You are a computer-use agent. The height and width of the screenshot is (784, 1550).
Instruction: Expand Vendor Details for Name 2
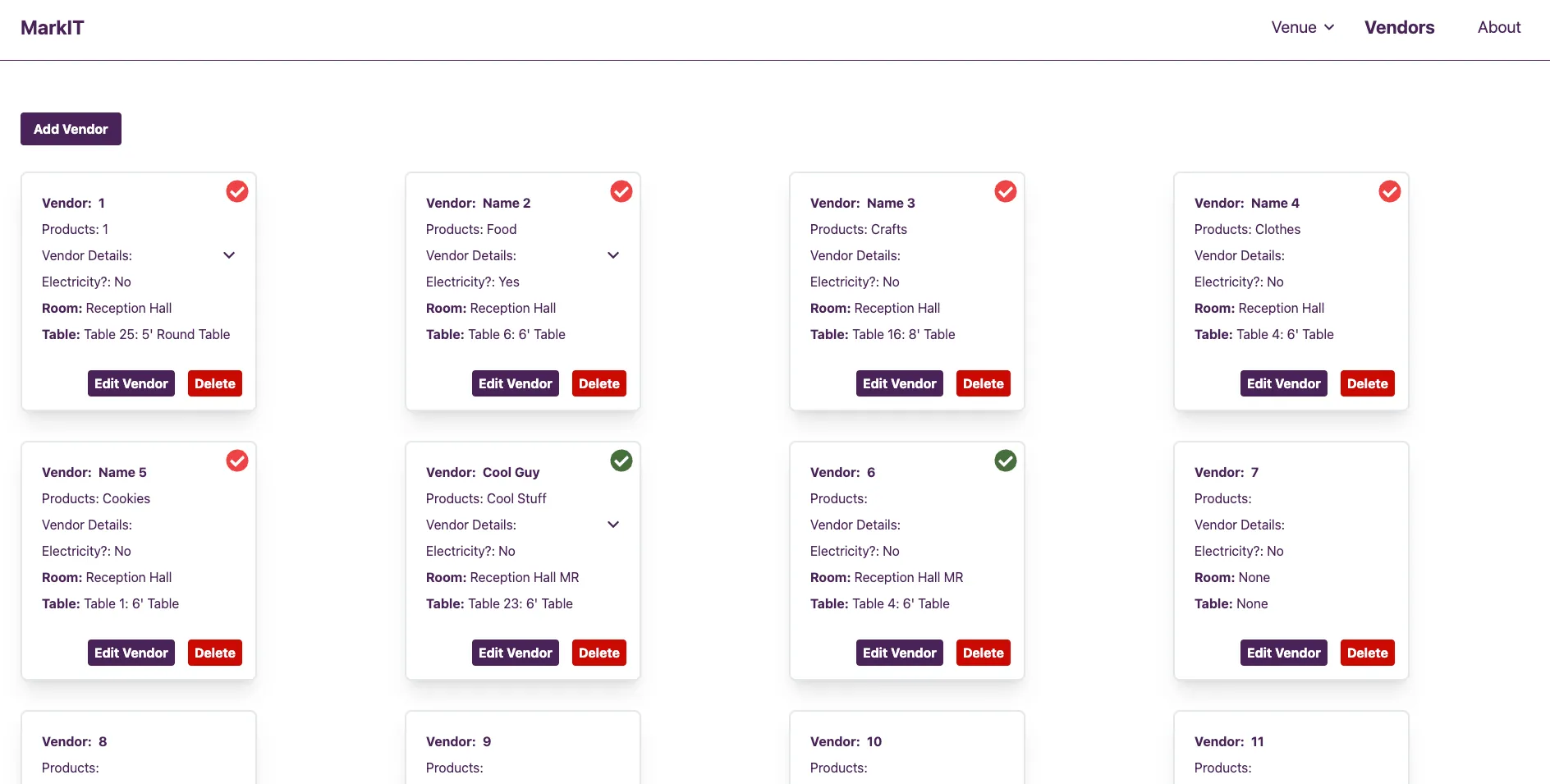click(x=613, y=255)
